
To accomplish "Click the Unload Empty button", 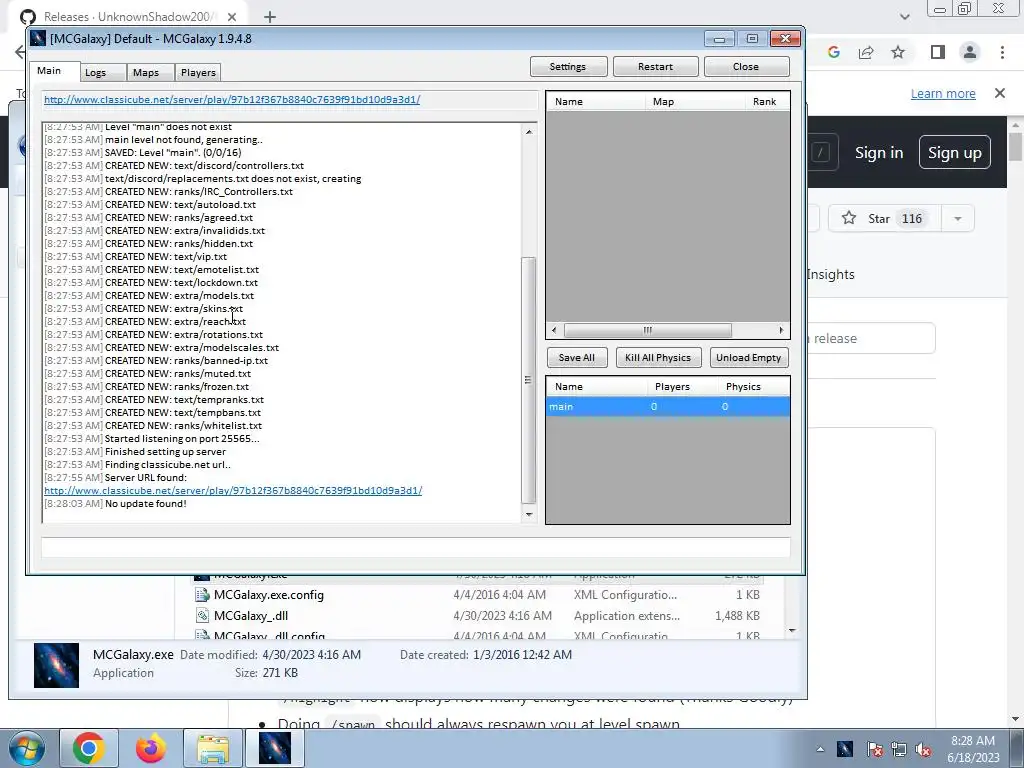I will tap(748, 358).
